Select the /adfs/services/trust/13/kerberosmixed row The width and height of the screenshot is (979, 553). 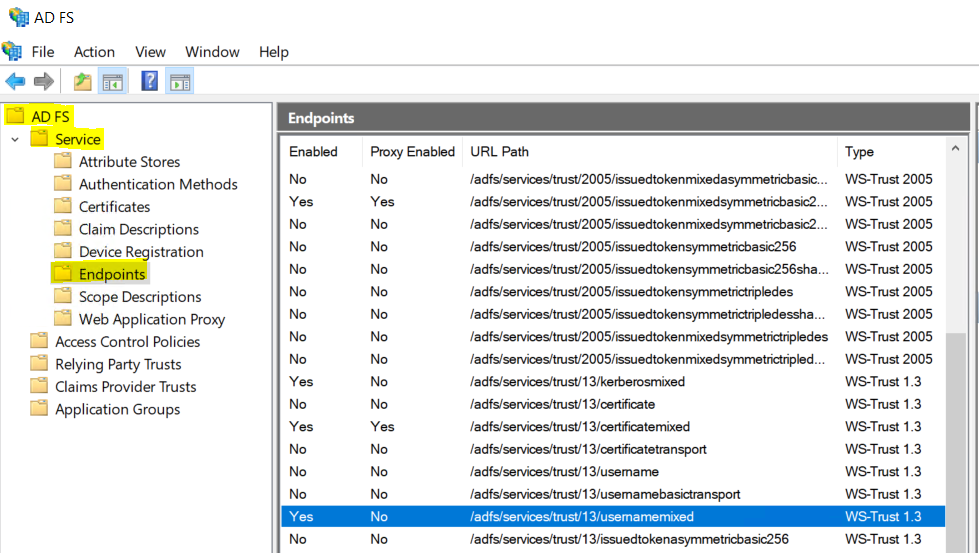point(612,381)
